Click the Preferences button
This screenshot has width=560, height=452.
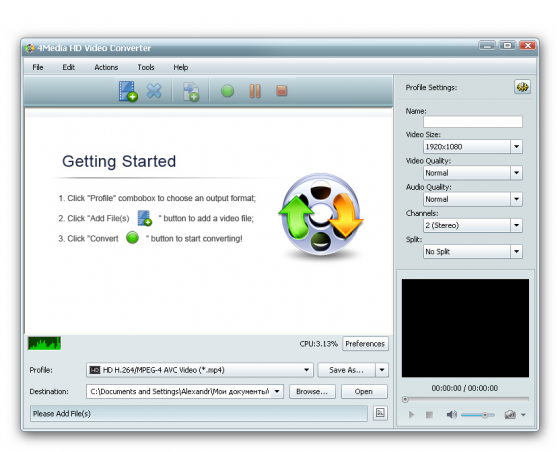click(x=365, y=344)
